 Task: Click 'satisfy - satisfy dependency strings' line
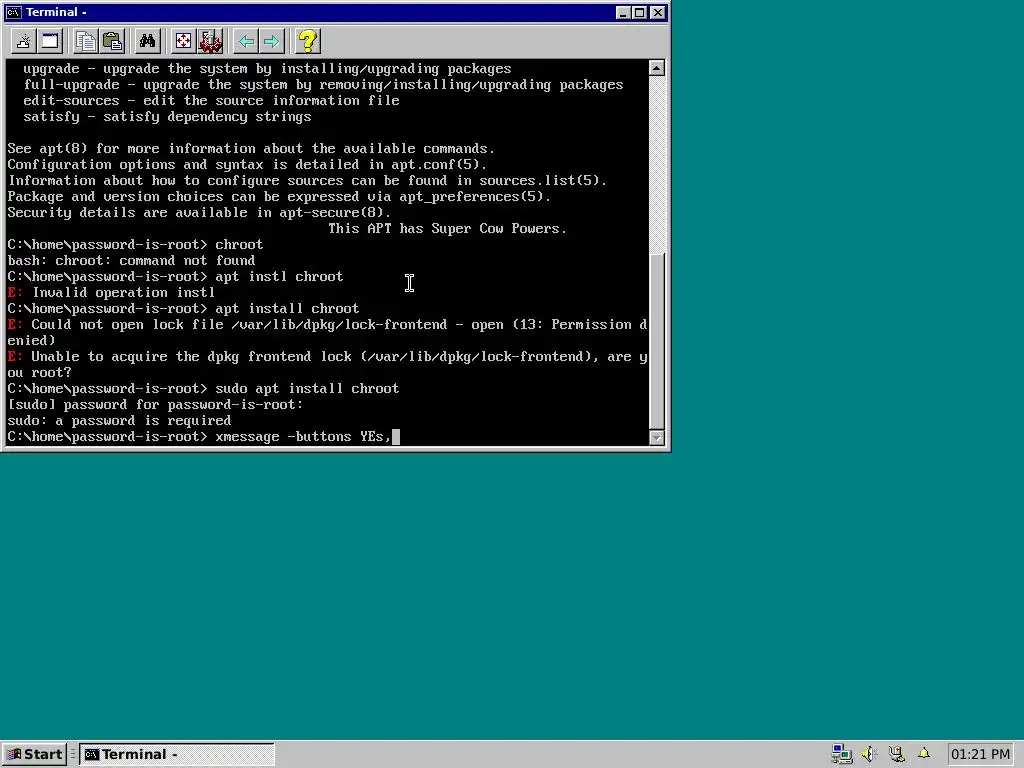[x=167, y=117]
